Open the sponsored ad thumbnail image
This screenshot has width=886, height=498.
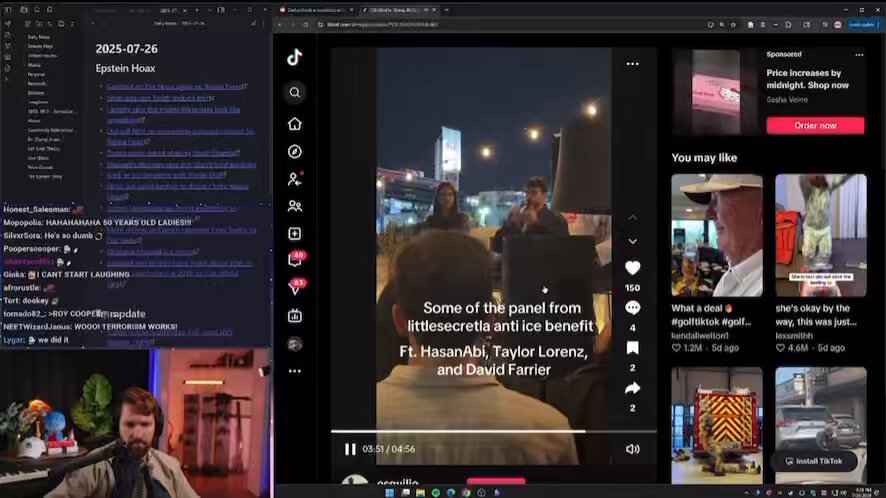715,92
